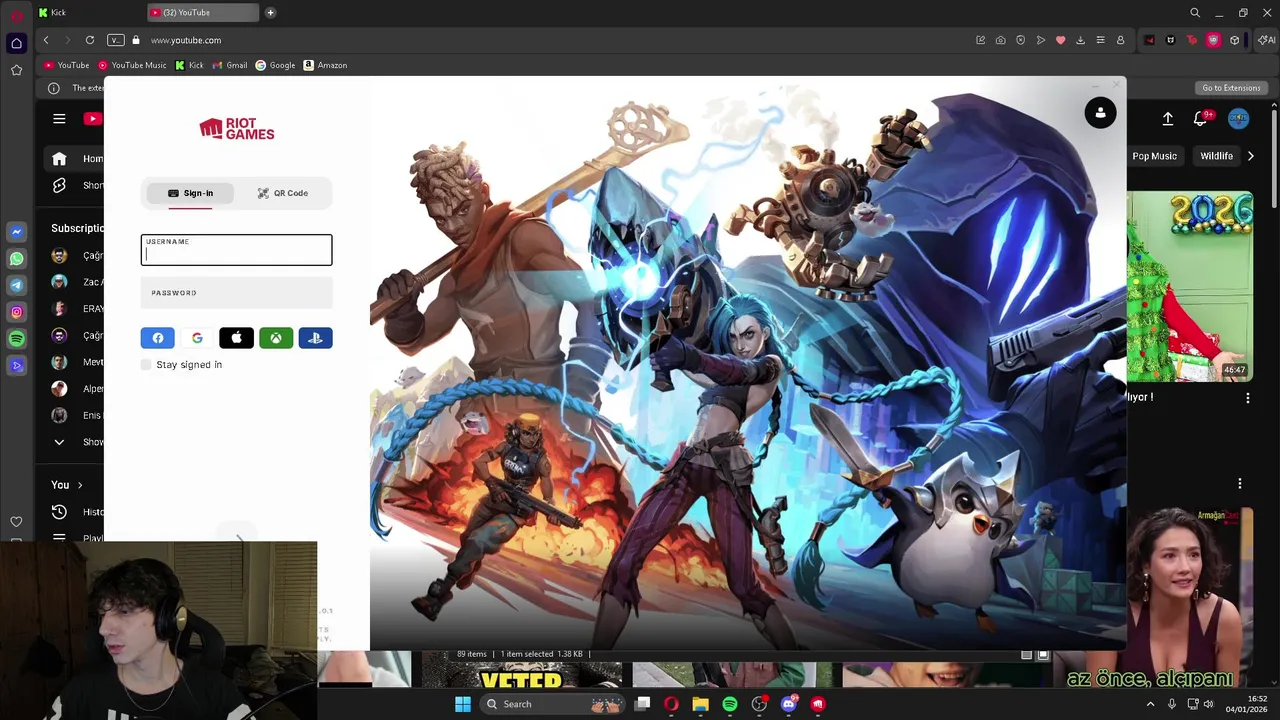Open Spotify in the Opera sidebar
This screenshot has width=1280, height=720.
click(16, 339)
